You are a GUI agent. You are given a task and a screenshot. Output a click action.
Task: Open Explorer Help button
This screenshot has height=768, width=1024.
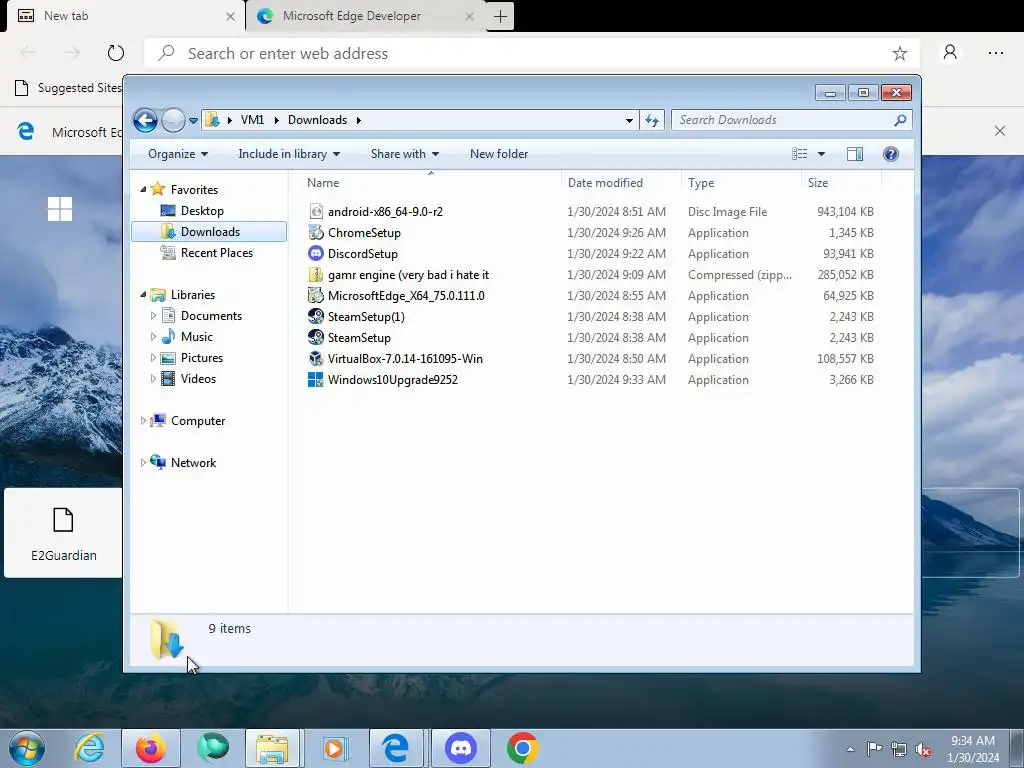[891, 154]
